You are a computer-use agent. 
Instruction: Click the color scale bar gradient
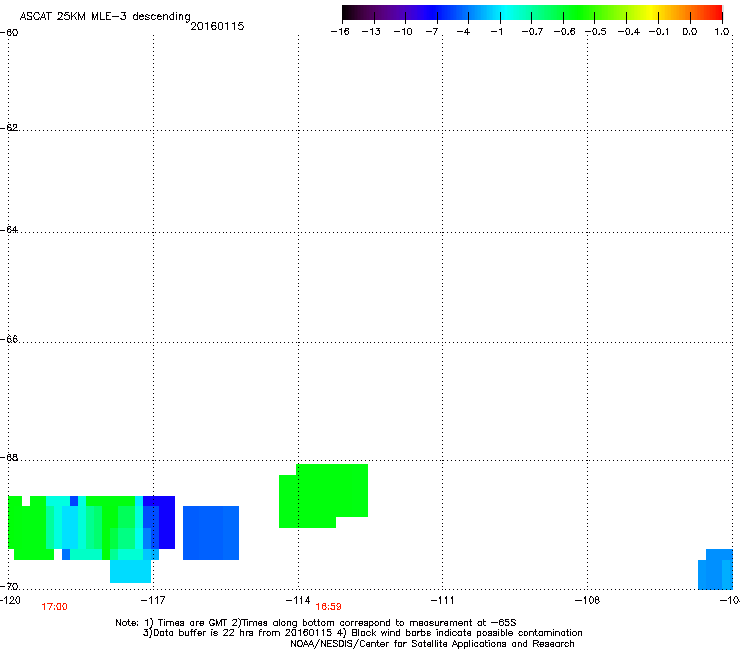(532, 12)
